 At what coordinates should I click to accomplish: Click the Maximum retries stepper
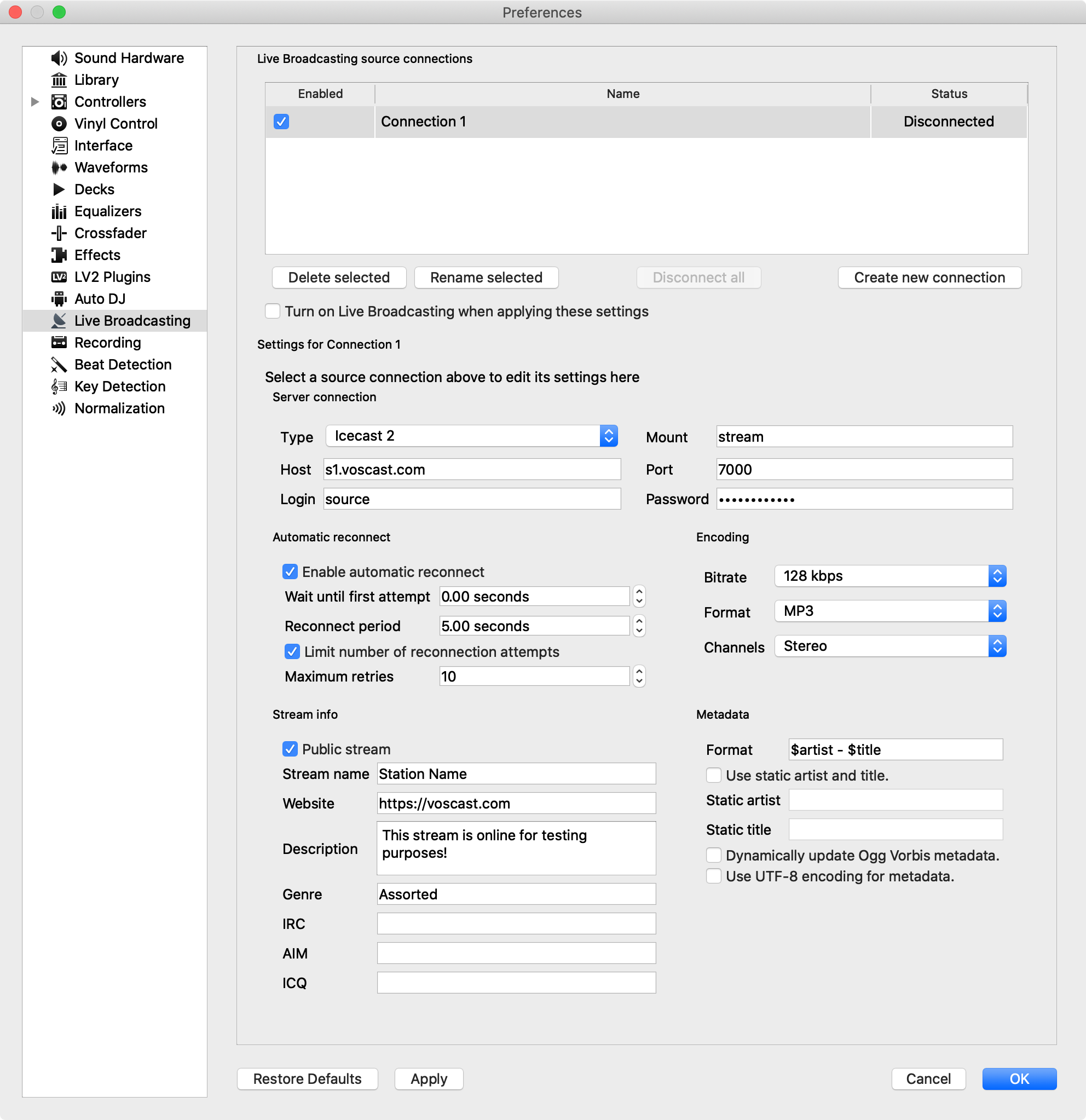639,677
